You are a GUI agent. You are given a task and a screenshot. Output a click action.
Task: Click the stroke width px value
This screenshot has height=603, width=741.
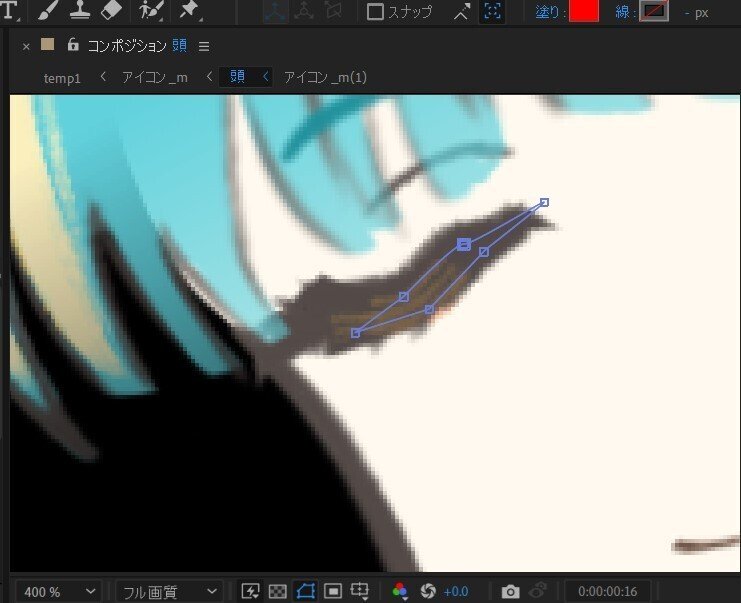697,13
